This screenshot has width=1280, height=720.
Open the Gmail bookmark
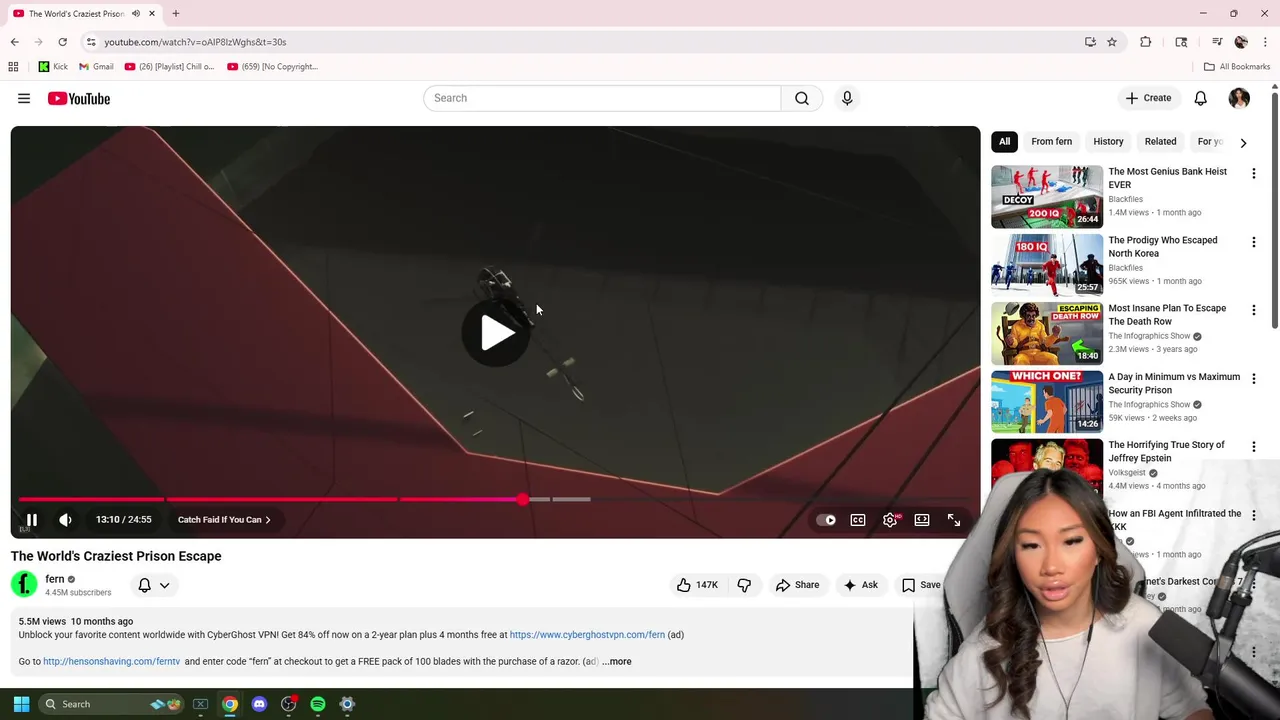click(x=96, y=67)
